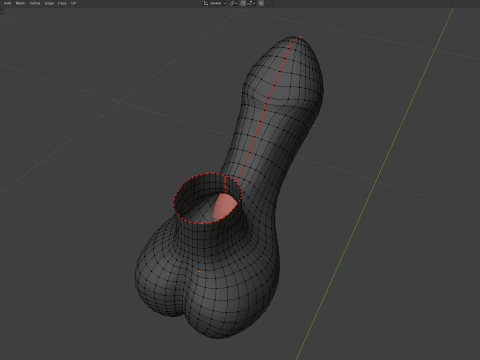This screenshot has width=480, height=360.
Task: Open the pivot point selector
Action: [233, 3]
